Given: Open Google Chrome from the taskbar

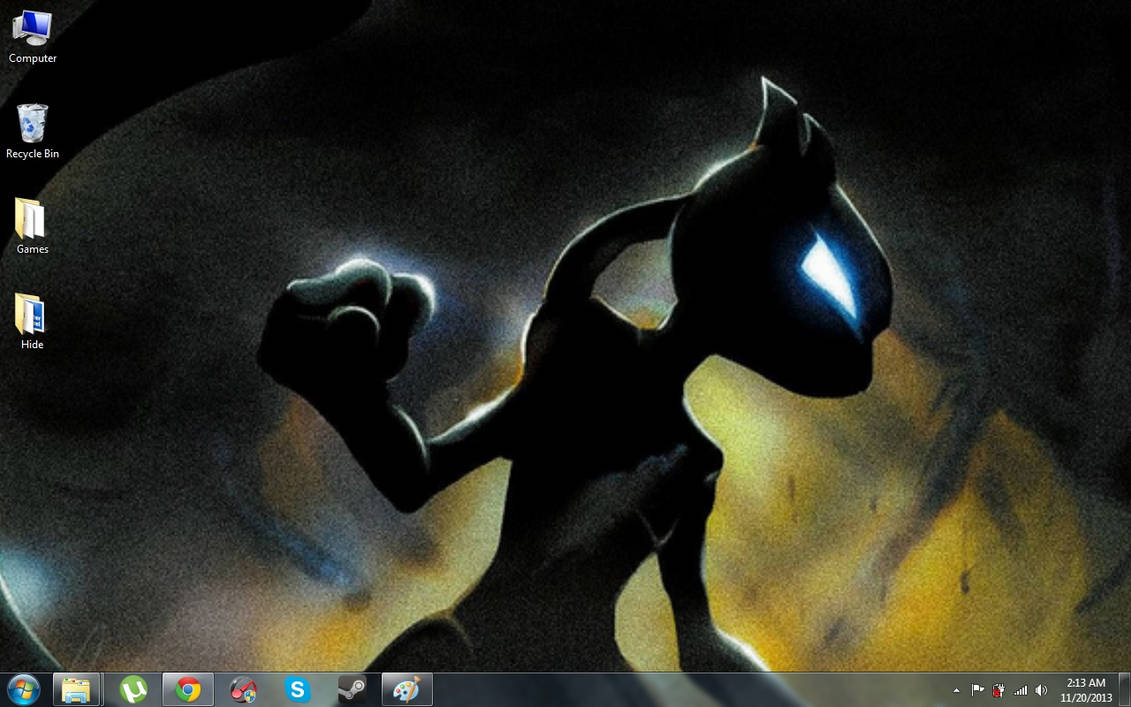Looking at the screenshot, I should (x=187, y=689).
